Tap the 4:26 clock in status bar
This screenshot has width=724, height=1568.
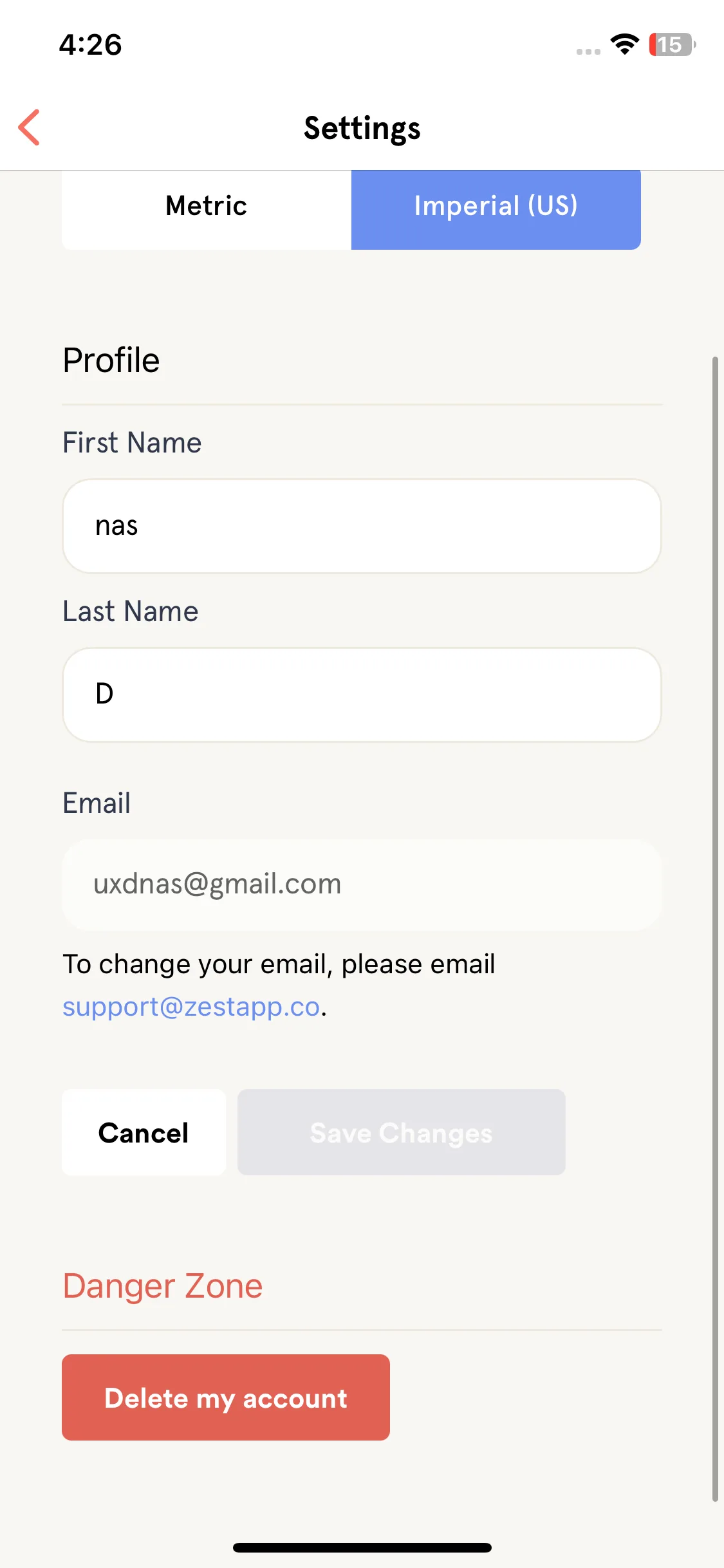[90, 44]
